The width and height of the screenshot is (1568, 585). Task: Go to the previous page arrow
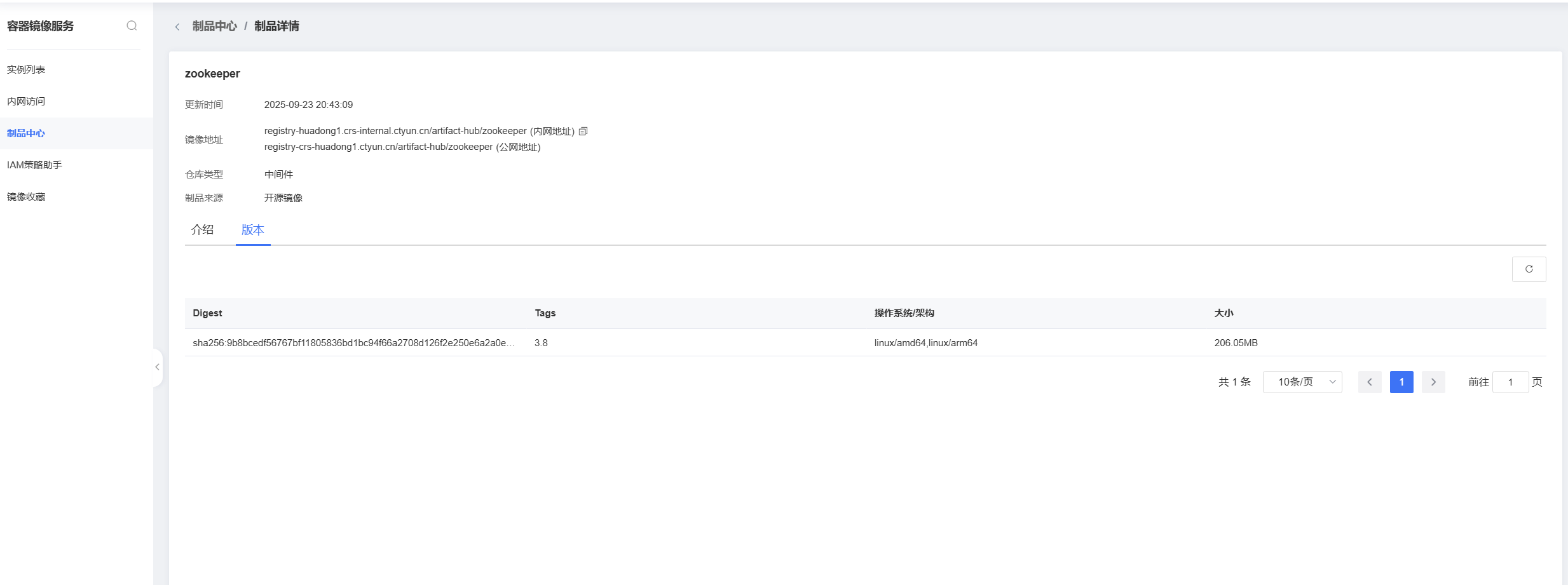(x=1370, y=382)
